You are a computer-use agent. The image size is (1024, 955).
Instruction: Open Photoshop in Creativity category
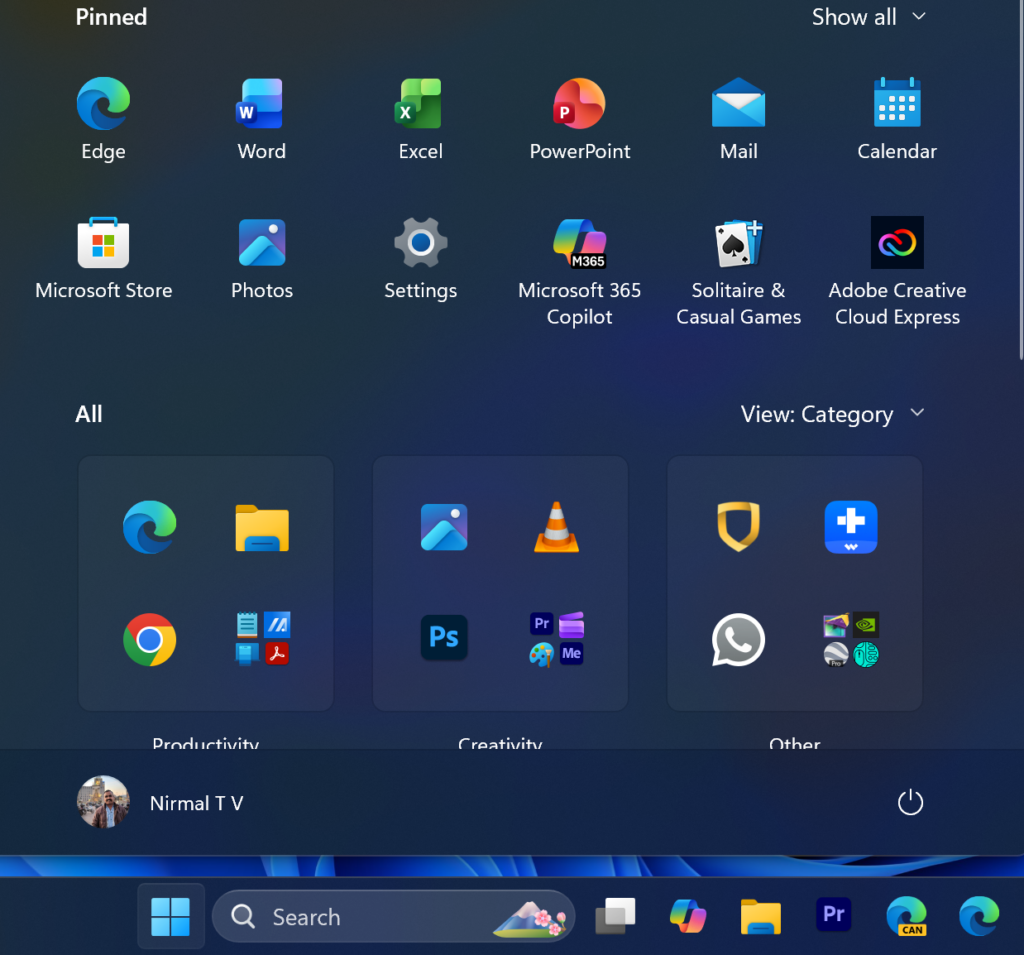pyautogui.click(x=444, y=639)
